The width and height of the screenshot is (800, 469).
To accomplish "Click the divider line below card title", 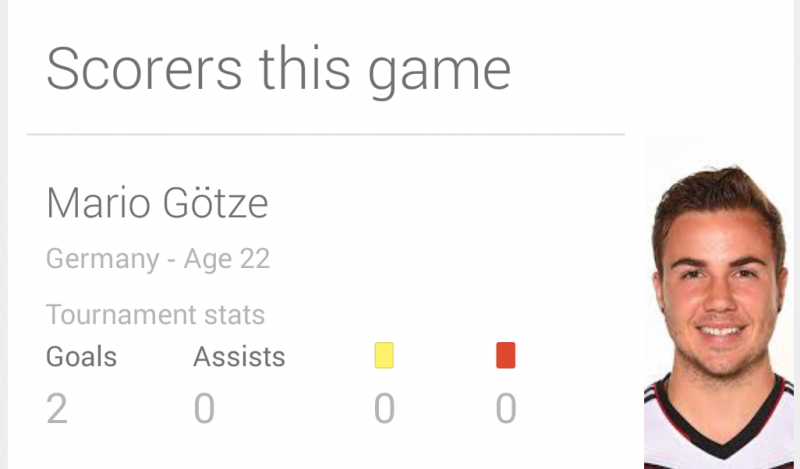I will 326,134.
